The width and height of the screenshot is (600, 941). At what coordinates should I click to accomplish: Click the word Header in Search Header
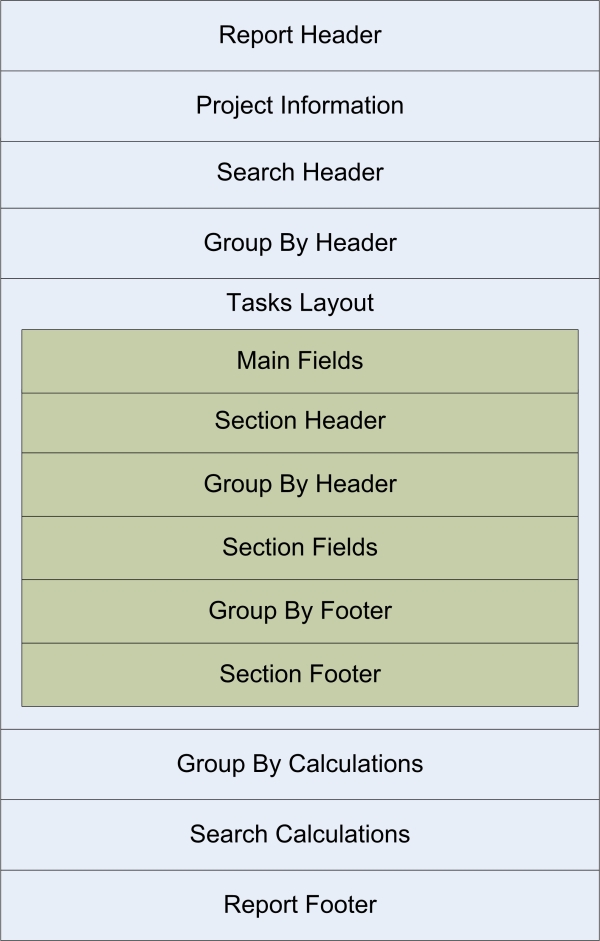click(343, 172)
